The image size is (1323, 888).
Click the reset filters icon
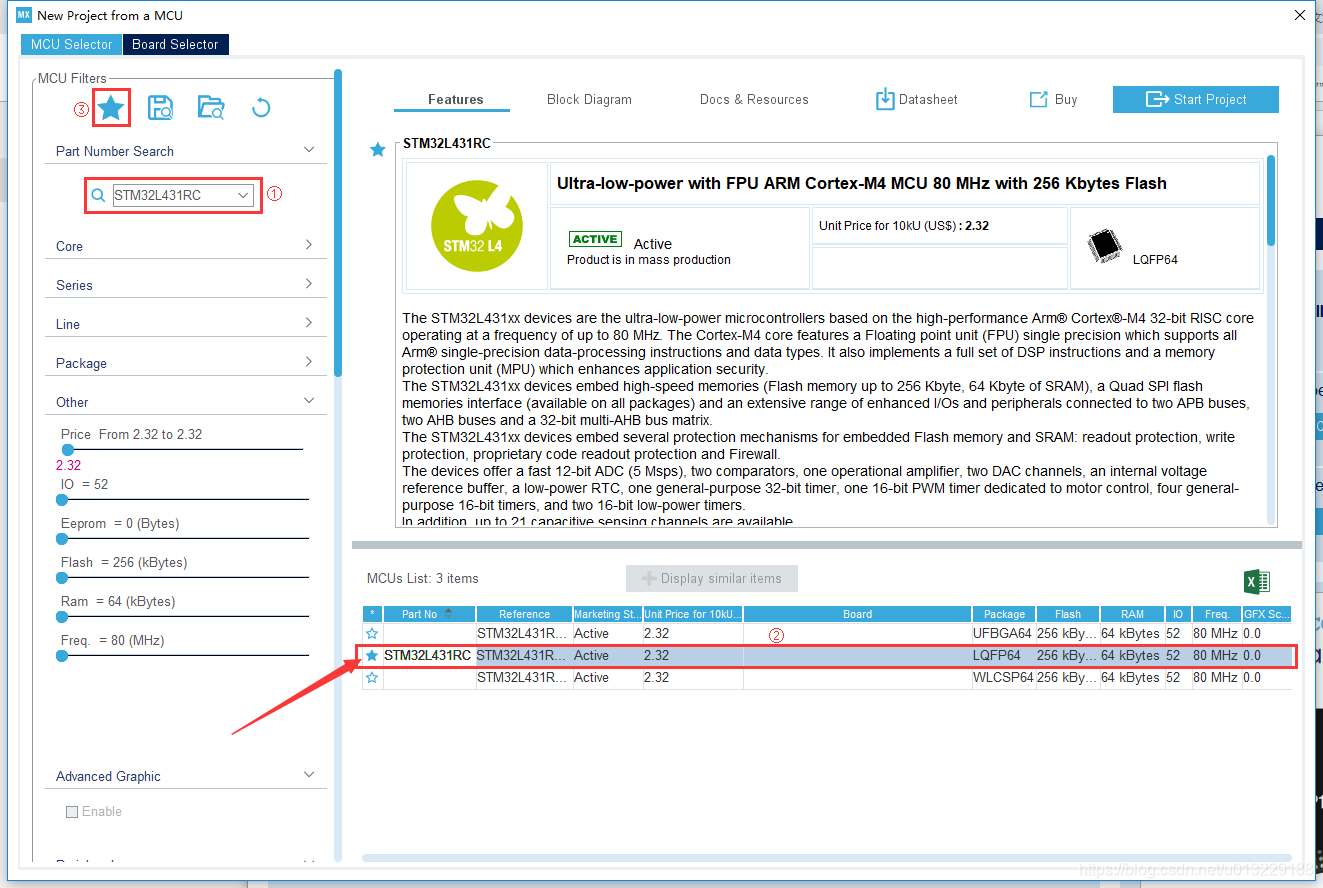click(x=261, y=107)
